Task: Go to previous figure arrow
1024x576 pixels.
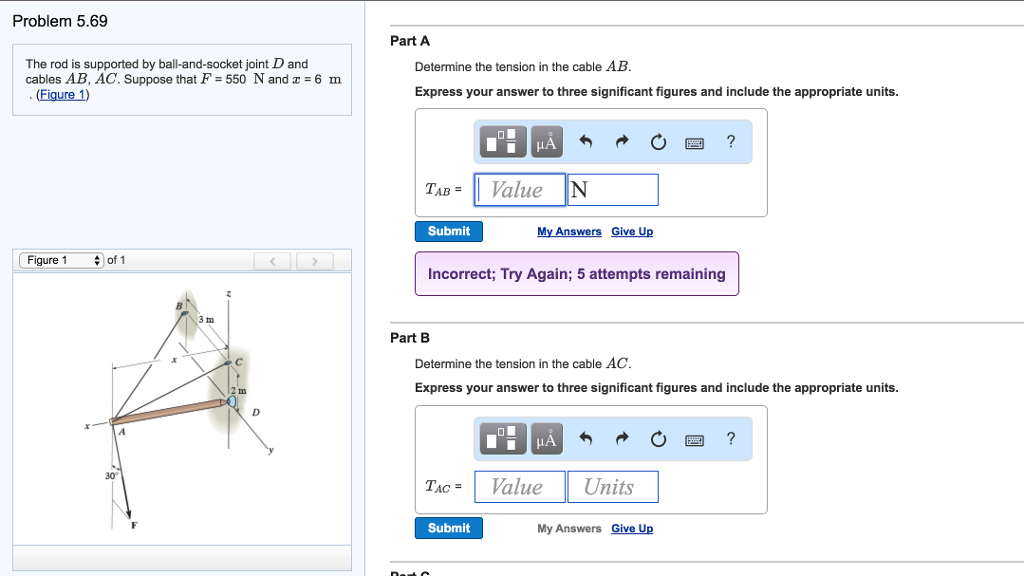Action: [272, 261]
